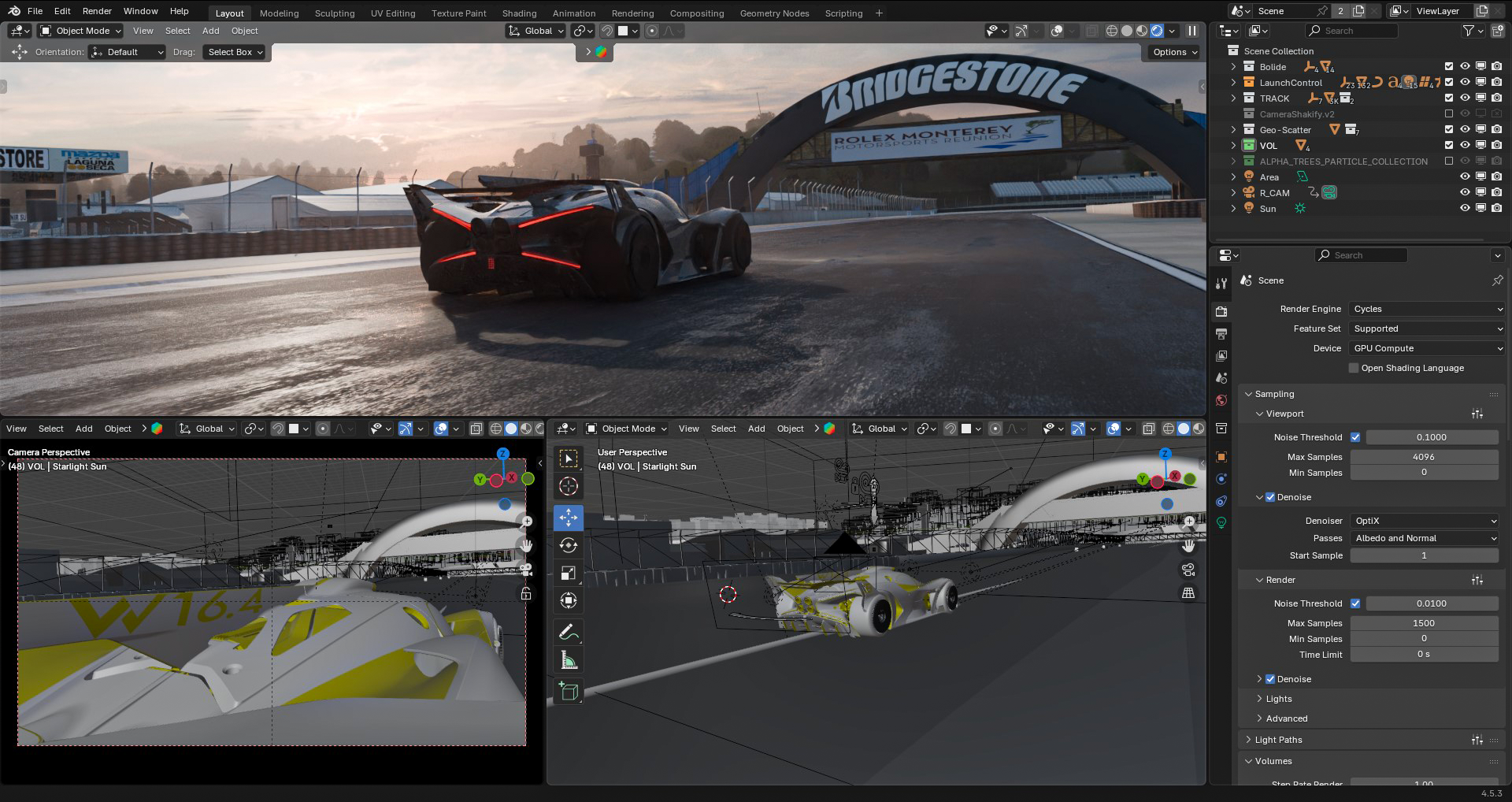Select the Transform tool in lower-right viewport

click(x=569, y=600)
